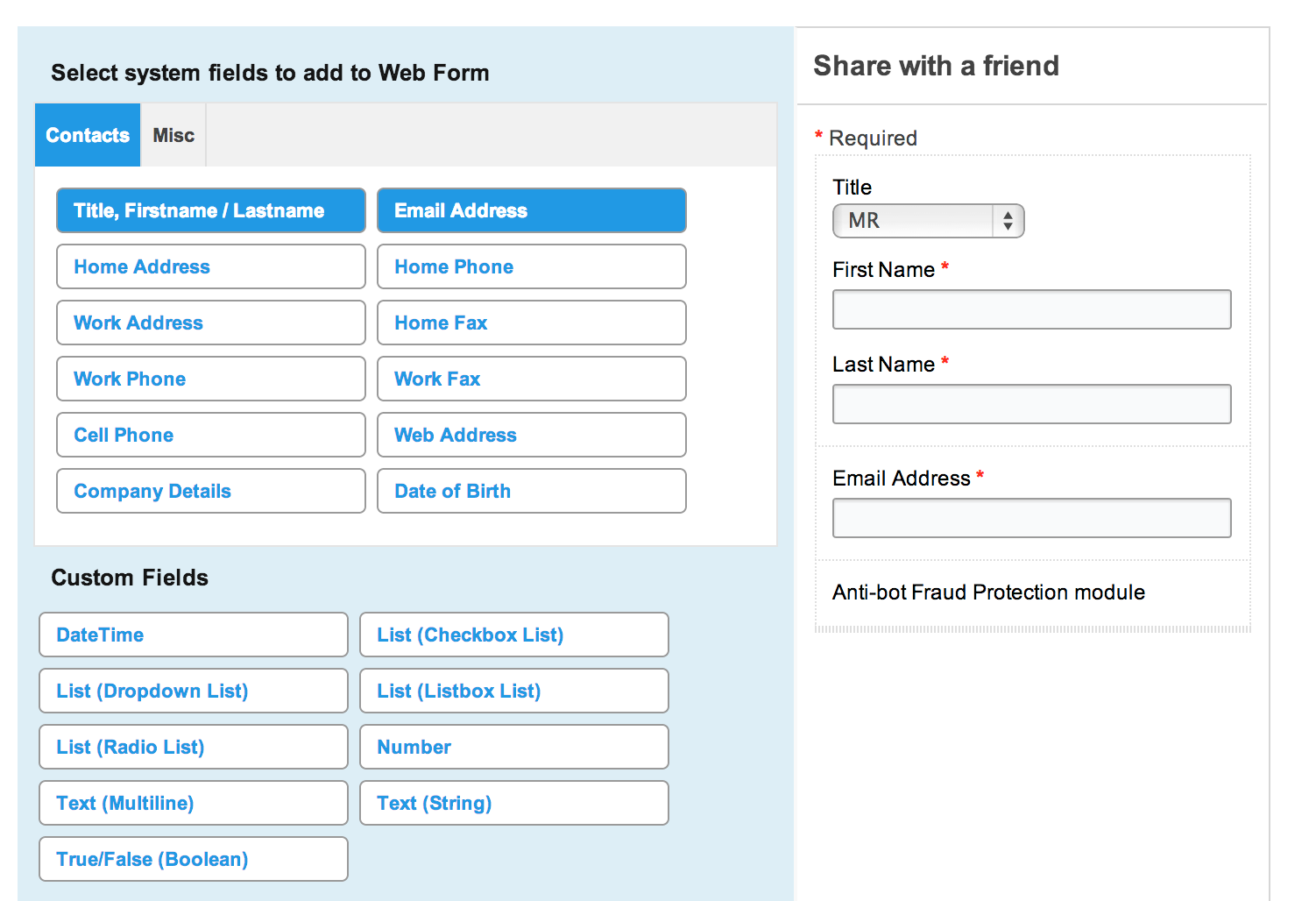Add Date of Birth field
Viewport: 1316px width, 901px height.
coord(531,491)
